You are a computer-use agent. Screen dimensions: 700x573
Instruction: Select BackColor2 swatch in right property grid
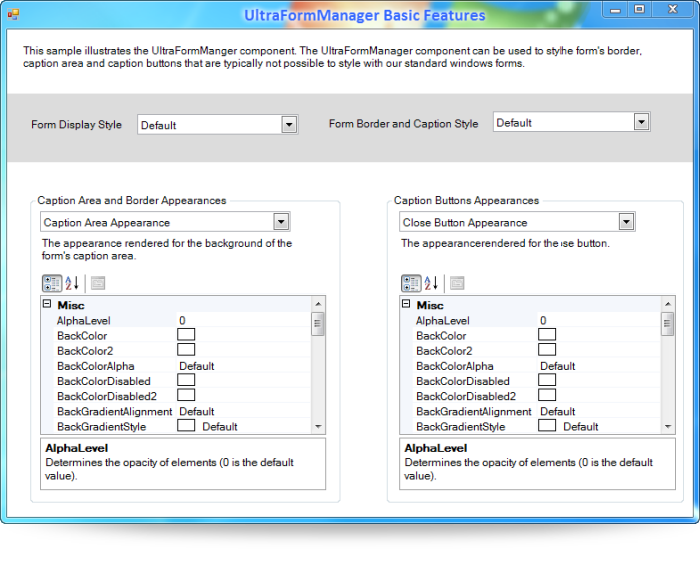pyautogui.click(x=547, y=350)
